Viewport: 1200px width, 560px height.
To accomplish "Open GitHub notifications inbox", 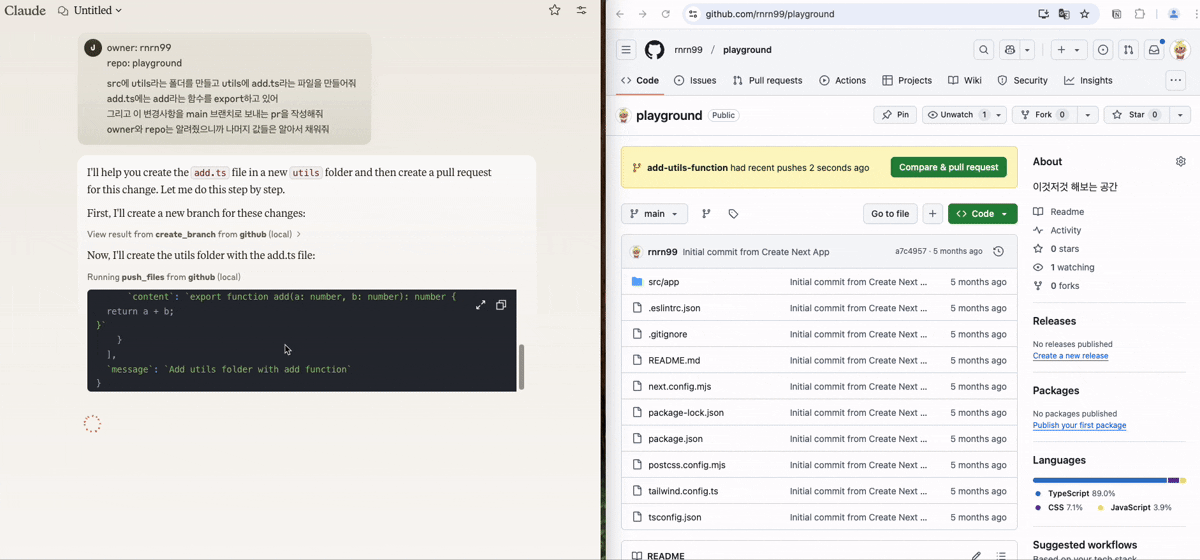I will point(1154,50).
